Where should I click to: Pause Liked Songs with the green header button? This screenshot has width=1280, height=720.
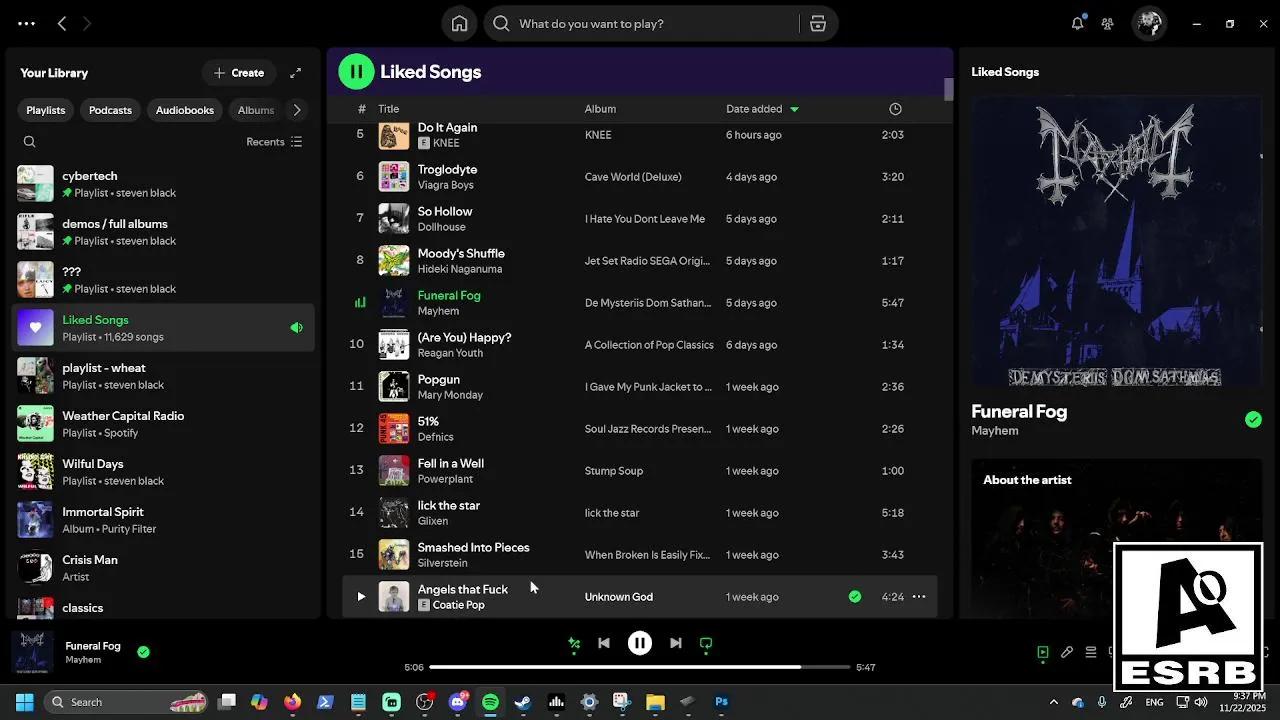(356, 72)
